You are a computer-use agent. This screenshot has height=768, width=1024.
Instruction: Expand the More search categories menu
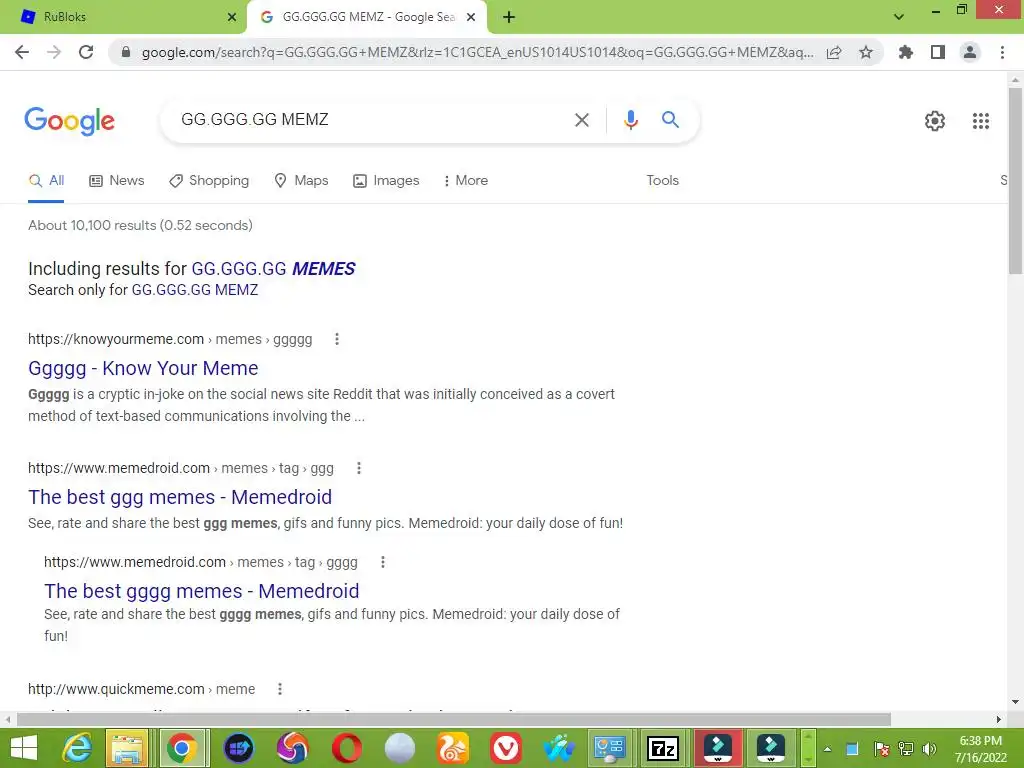tap(465, 181)
